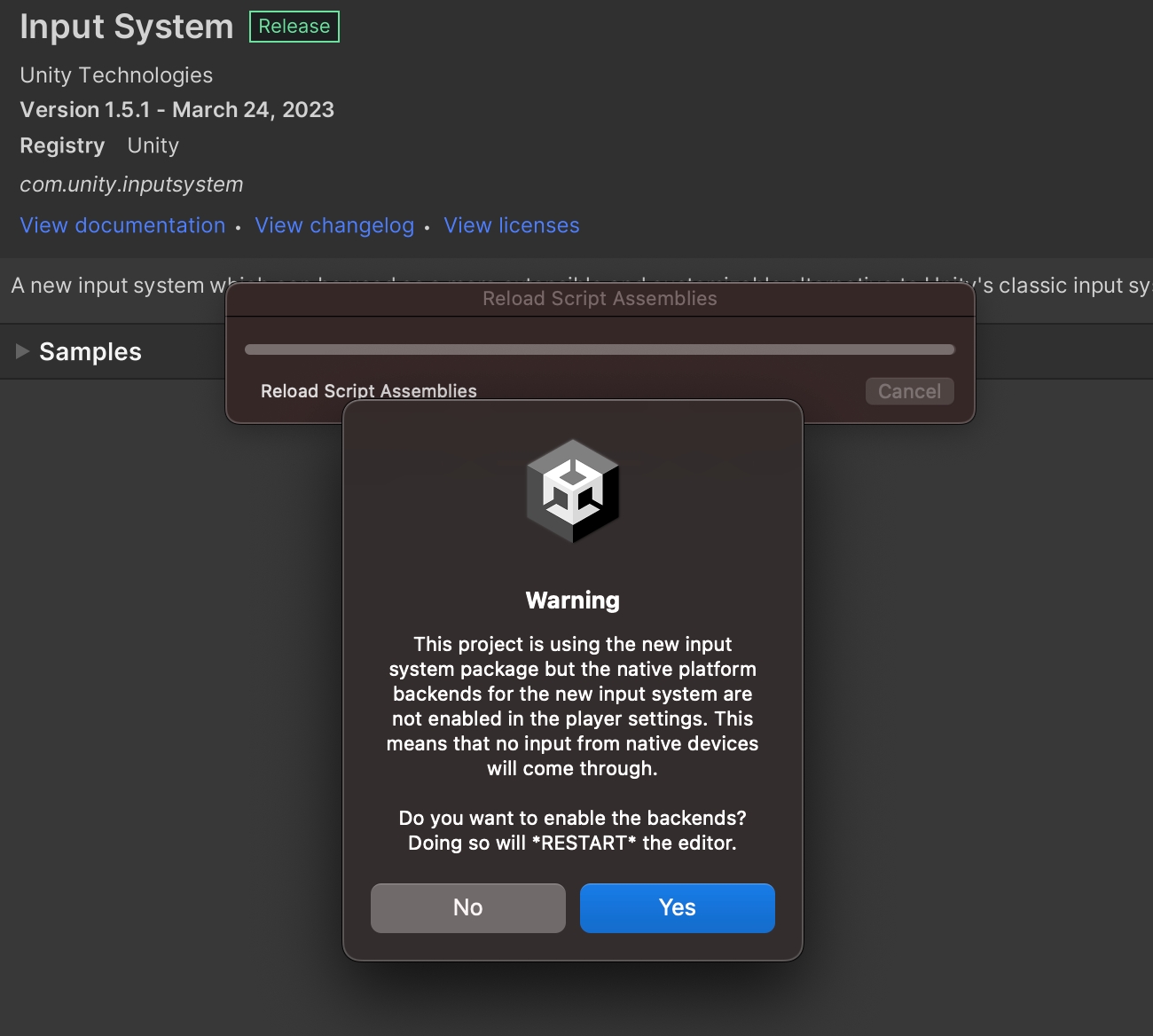Viewport: 1153px width, 1036px height.
Task: Click the Registry label
Action: pyautogui.click(x=62, y=145)
